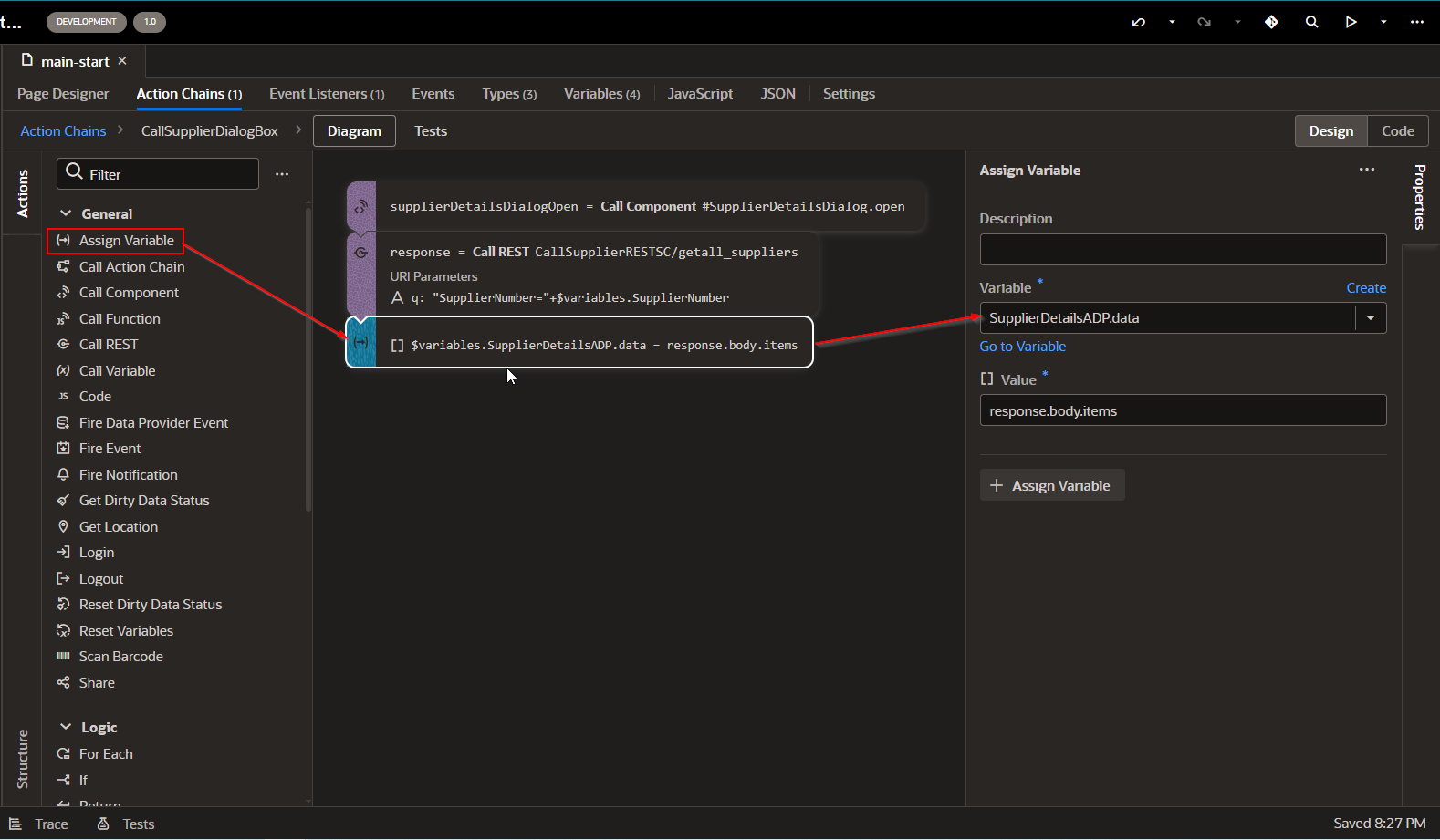Select the Call REST node in diagram
1440x840 pixels.
pyautogui.click(x=582, y=274)
